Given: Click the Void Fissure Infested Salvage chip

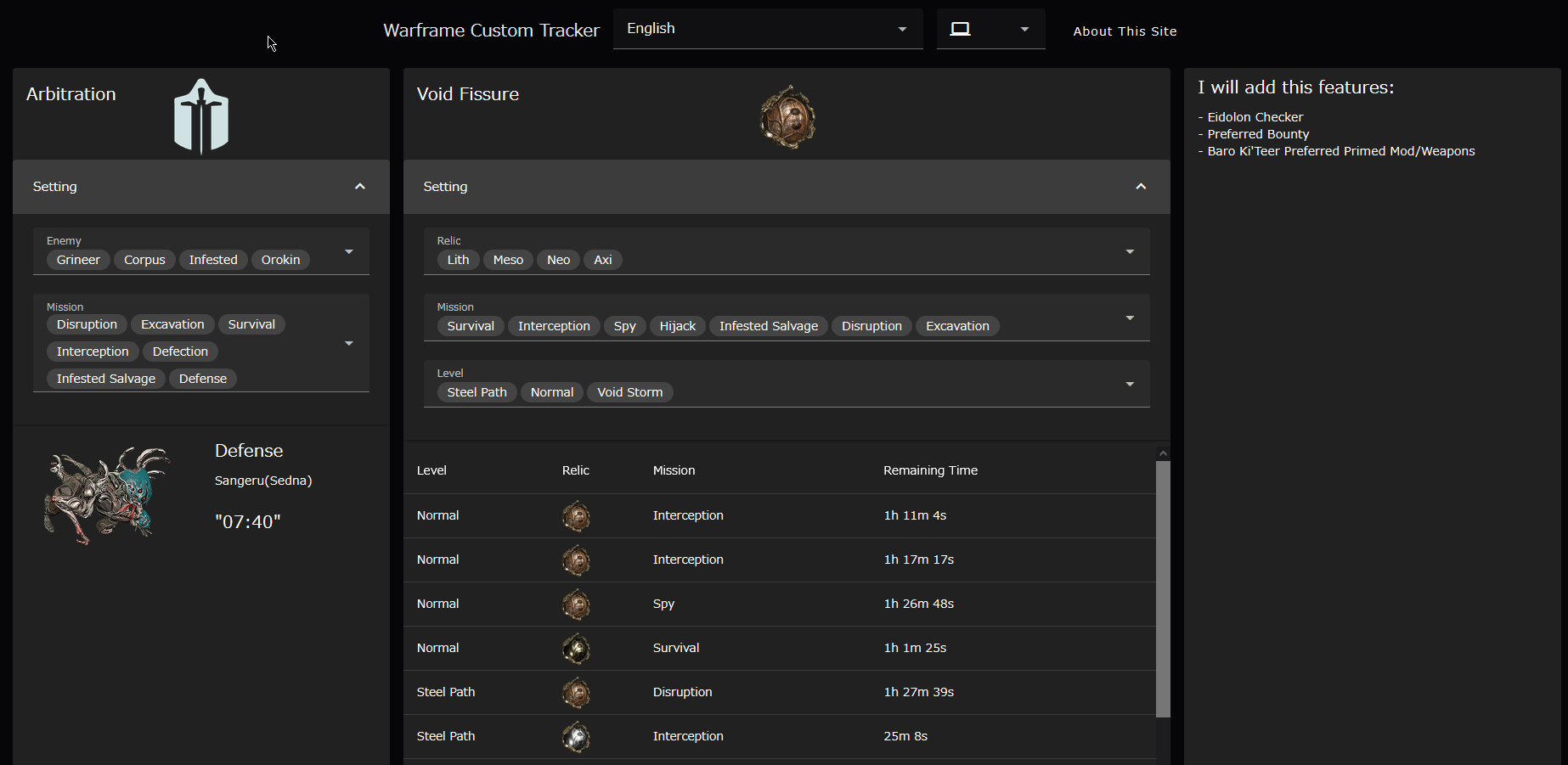Looking at the screenshot, I should [x=769, y=326].
